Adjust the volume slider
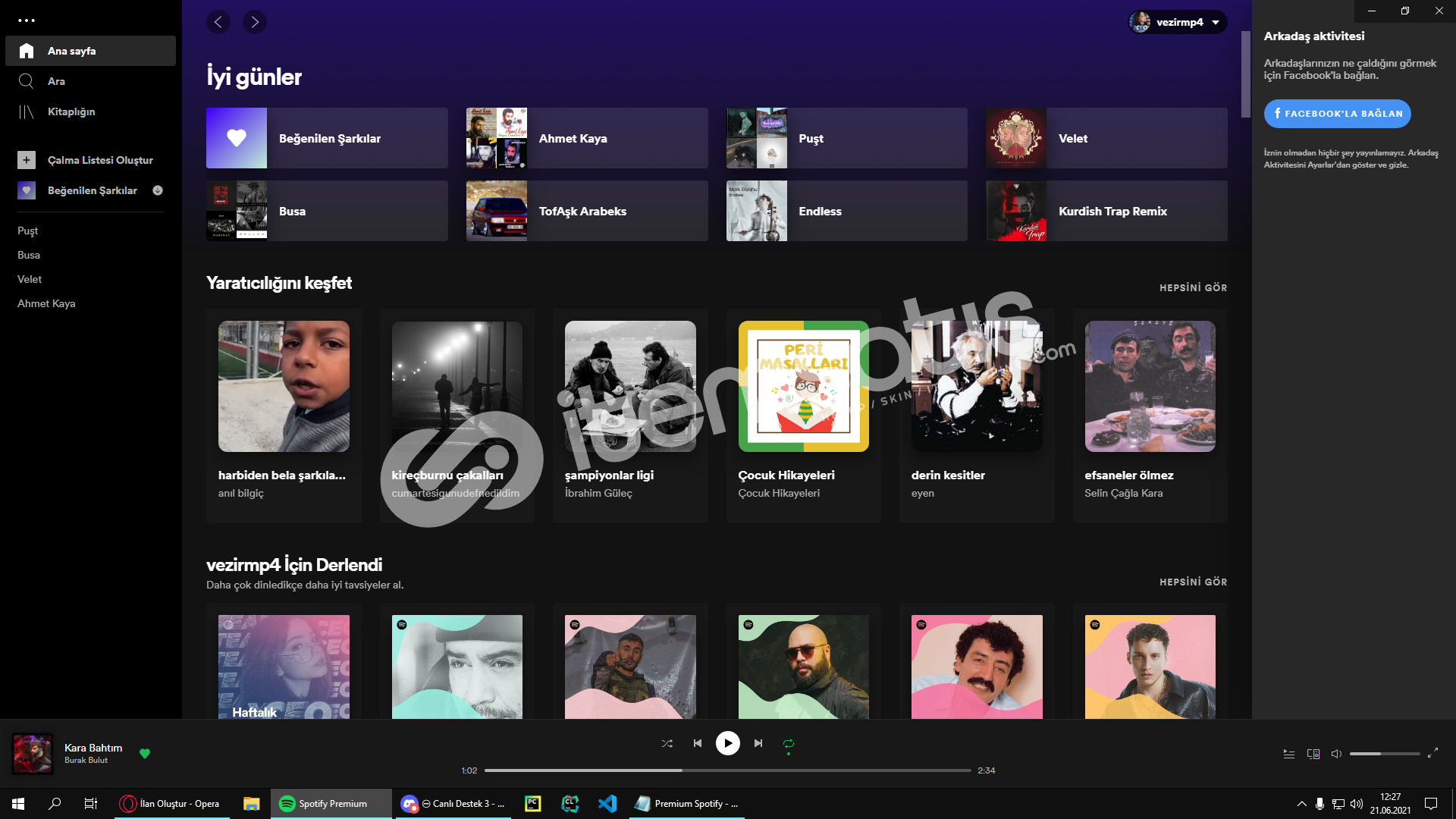1456x819 pixels. pos(1385,754)
